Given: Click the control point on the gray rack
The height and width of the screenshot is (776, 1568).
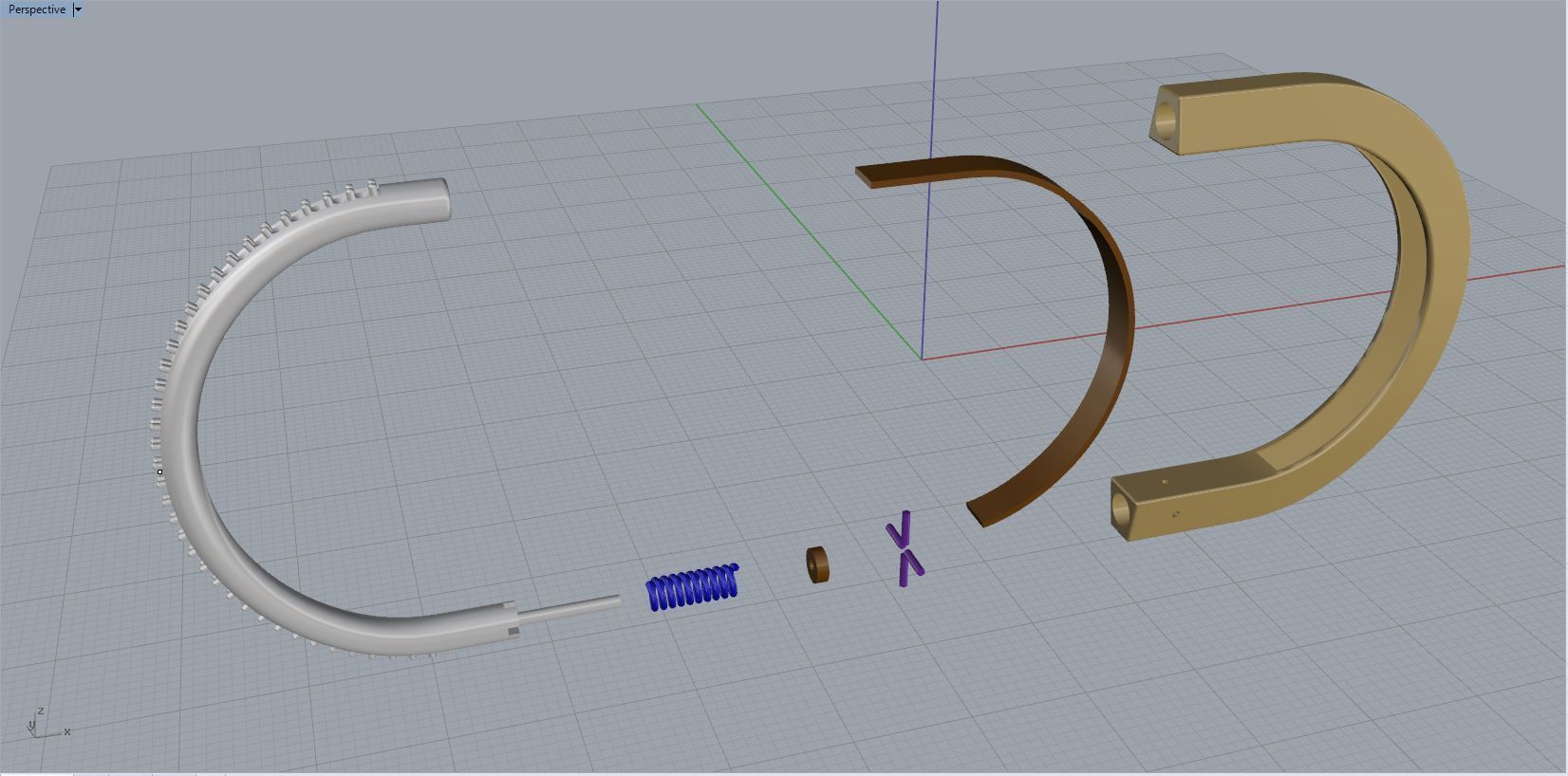Looking at the screenshot, I should [x=160, y=471].
